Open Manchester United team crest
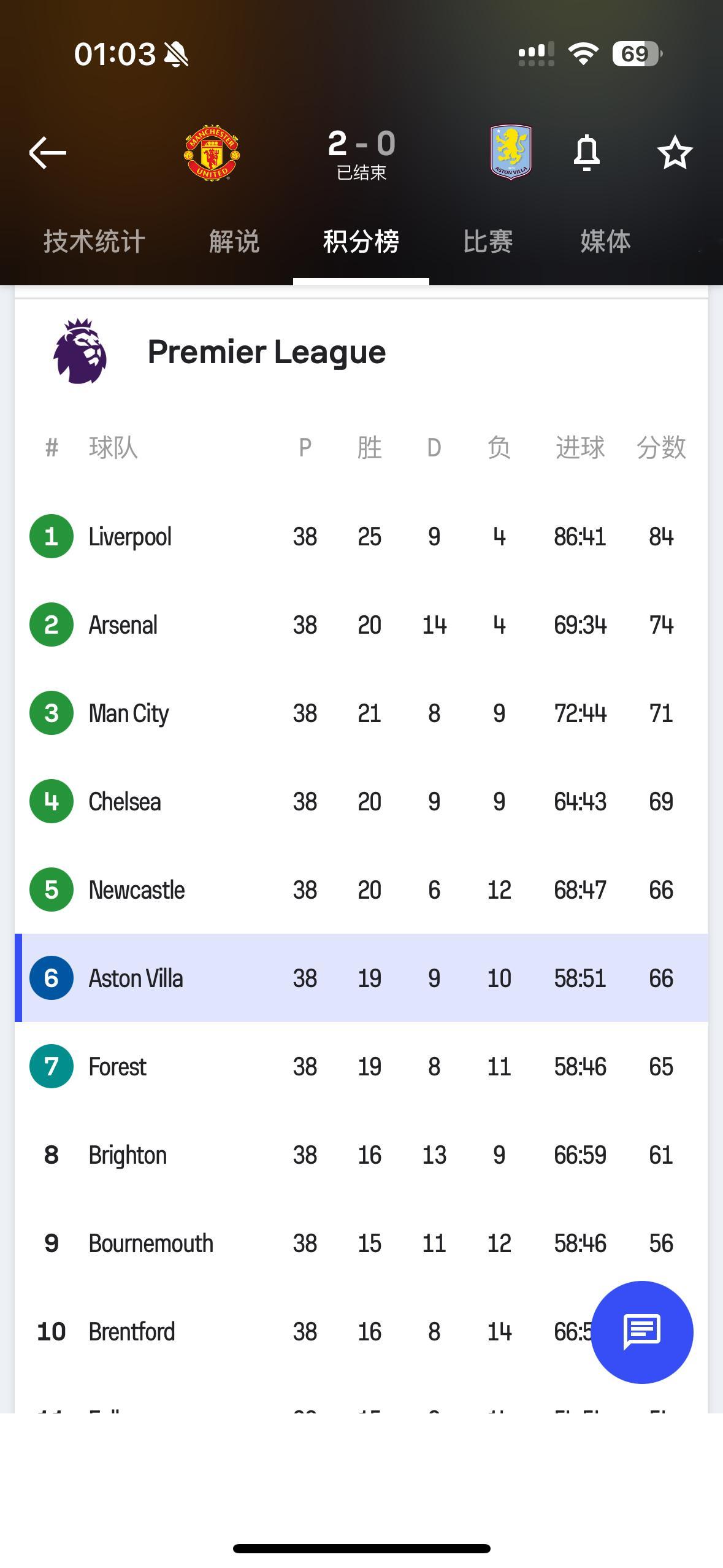This screenshot has width=723, height=1568. tap(212, 153)
